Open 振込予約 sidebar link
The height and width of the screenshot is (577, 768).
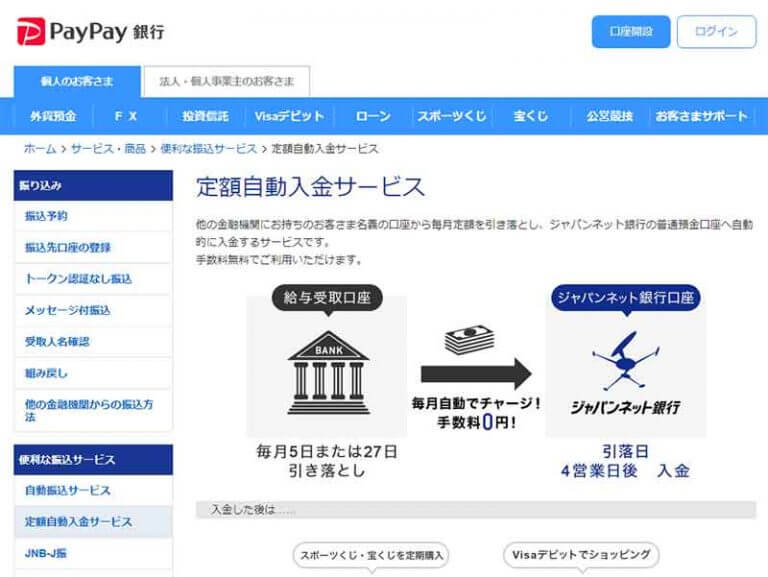[93, 216]
